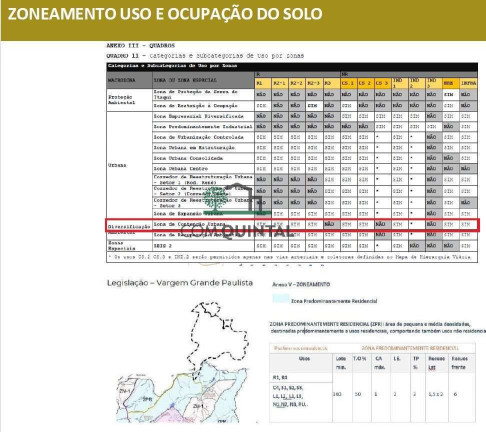Click the value '1,5 x 2' in the ZPR table
Image resolution: width=486 pixels, height=432 pixels.
tap(436, 394)
